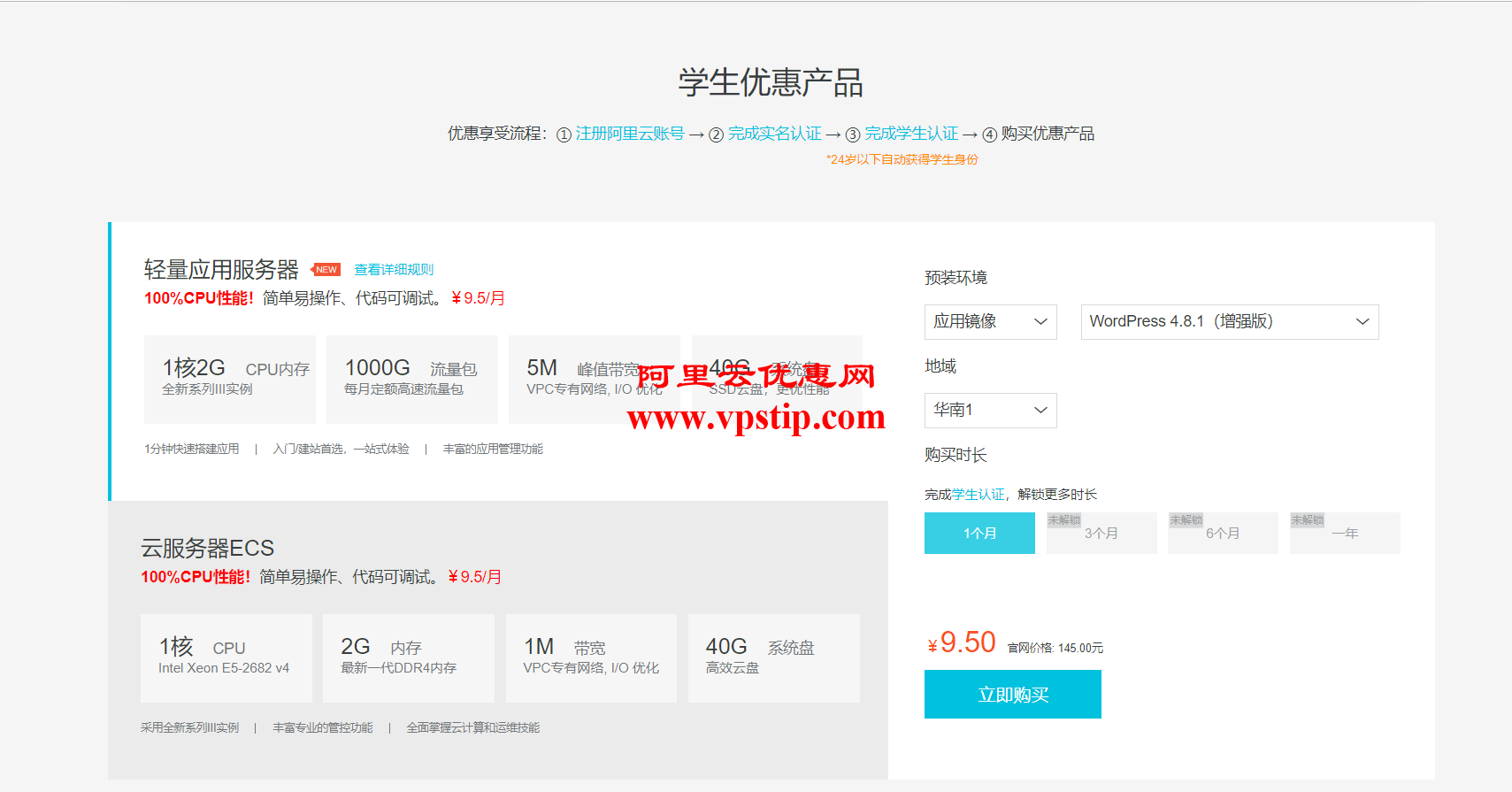
Task: Click 查看详细规则 link
Action: click(x=394, y=270)
